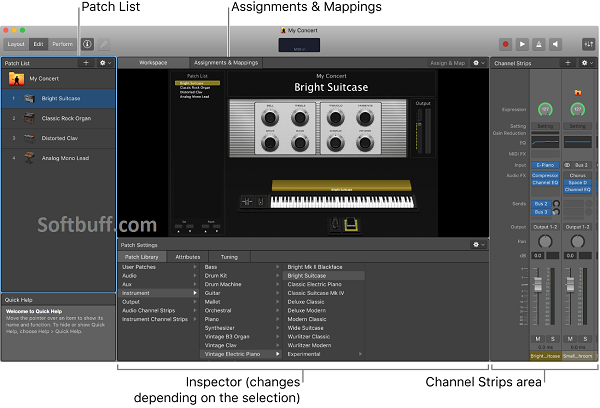Select the My Concert folder icon
This screenshot has height=408, width=600.
point(16,78)
